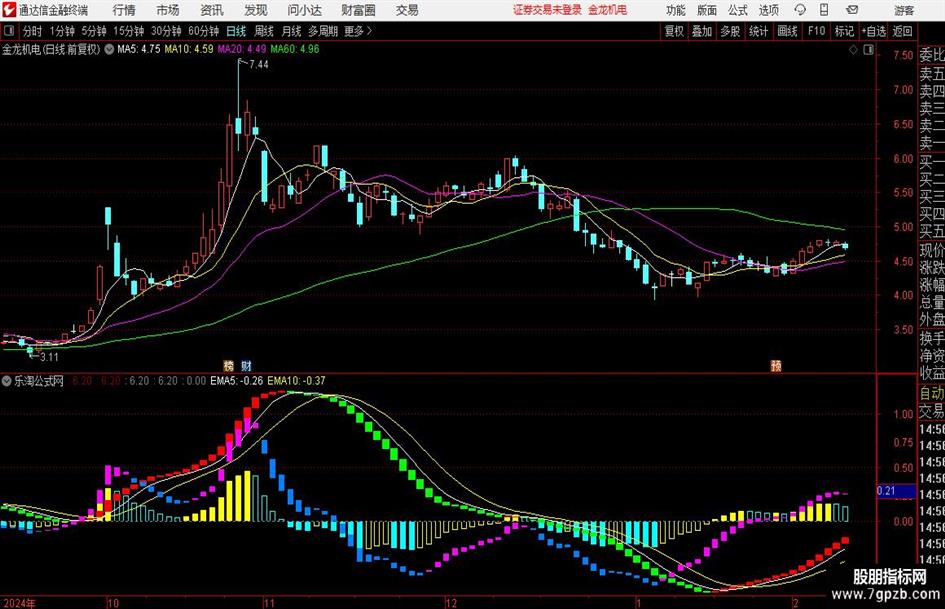Open the 交易 menu
The height and width of the screenshot is (609, 945).
point(407,10)
